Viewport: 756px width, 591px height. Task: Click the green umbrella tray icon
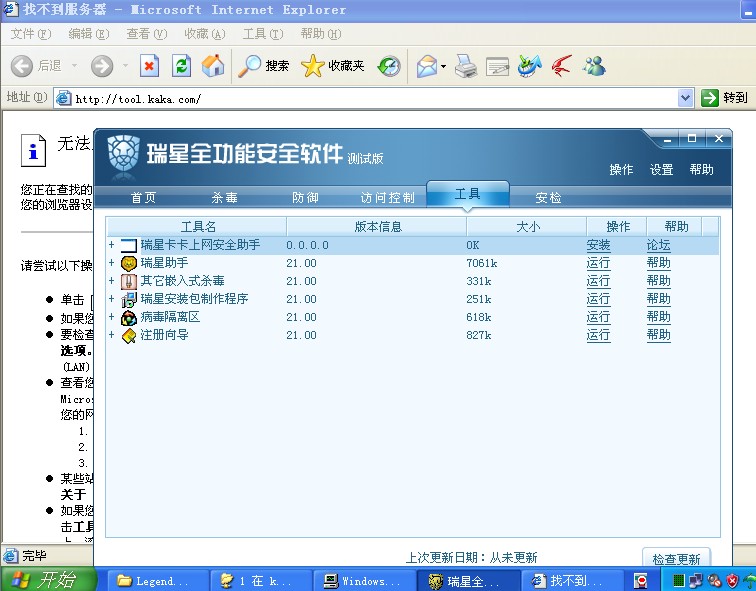click(x=749, y=580)
